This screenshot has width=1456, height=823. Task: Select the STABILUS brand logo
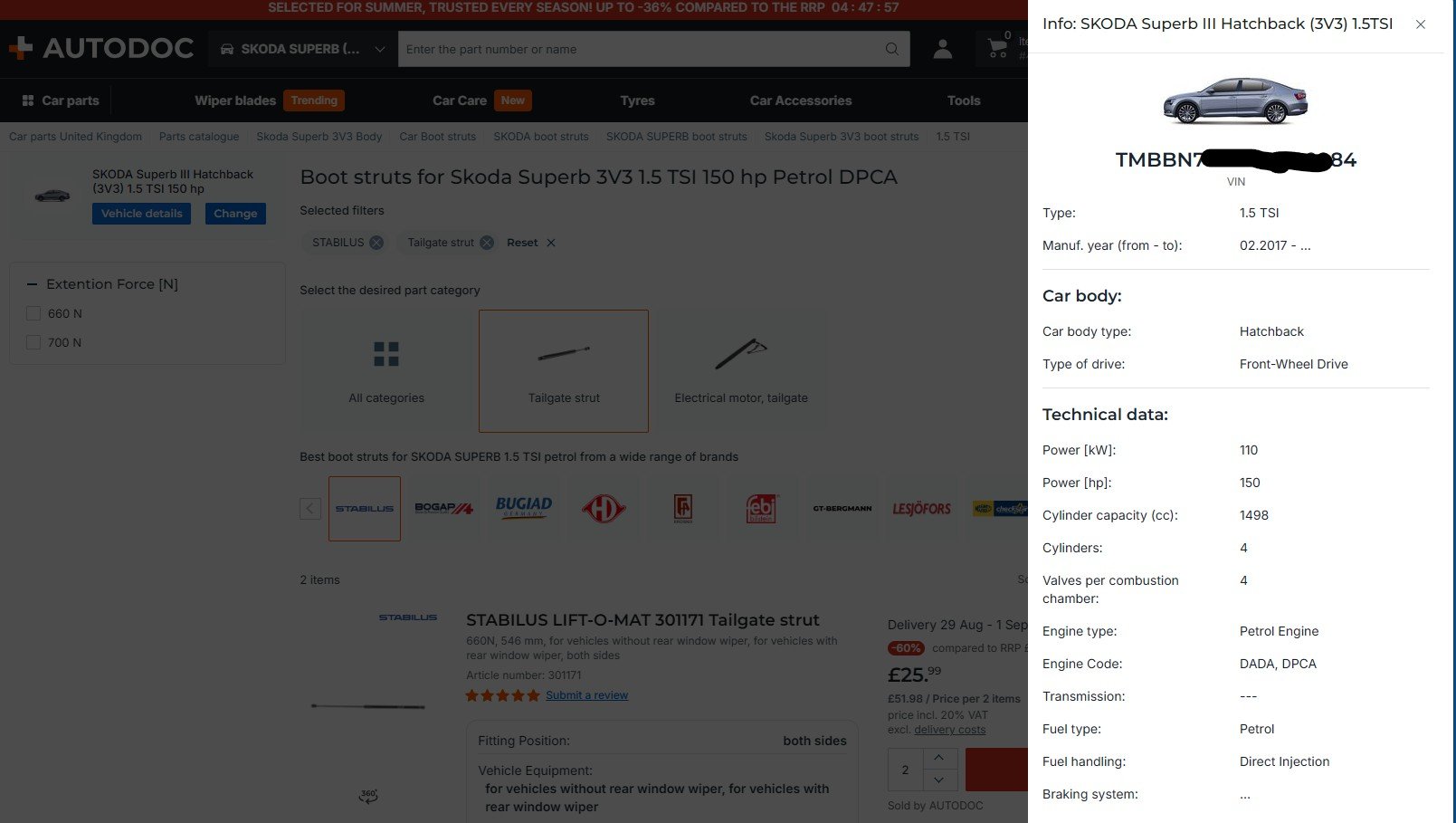(x=365, y=509)
